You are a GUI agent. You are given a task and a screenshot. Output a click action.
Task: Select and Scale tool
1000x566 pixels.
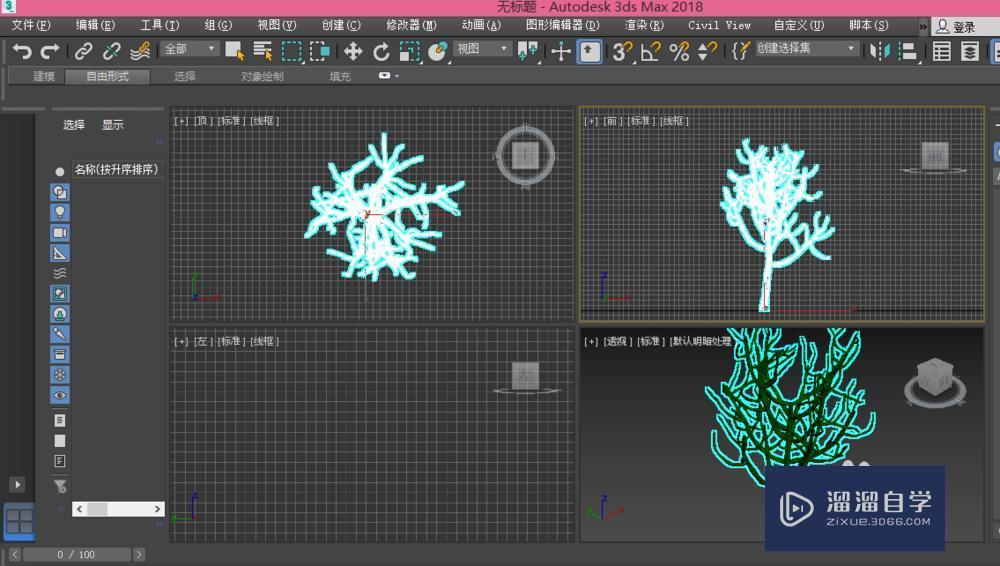[x=409, y=51]
